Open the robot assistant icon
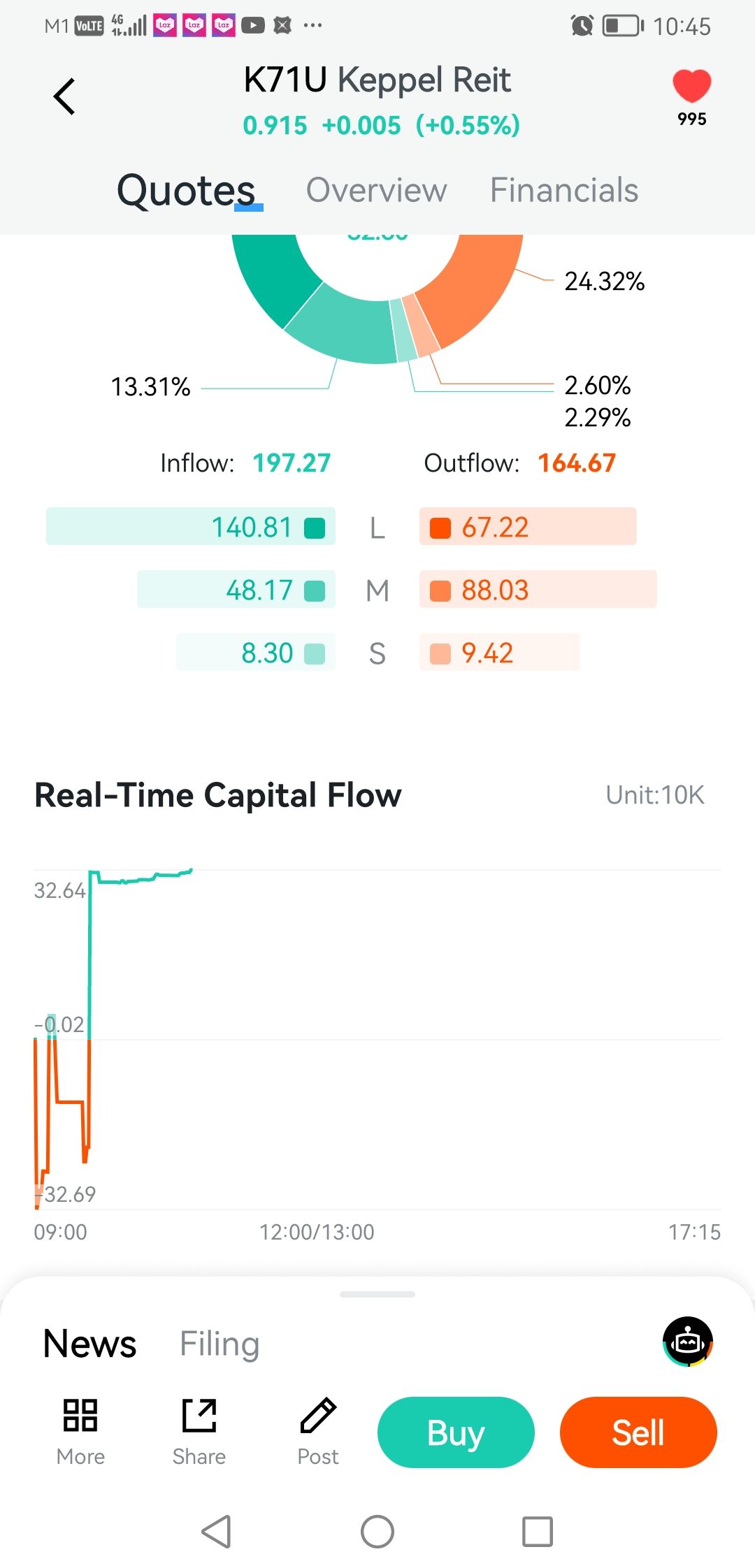The image size is (755, 1568). [x=688, y=1342]
